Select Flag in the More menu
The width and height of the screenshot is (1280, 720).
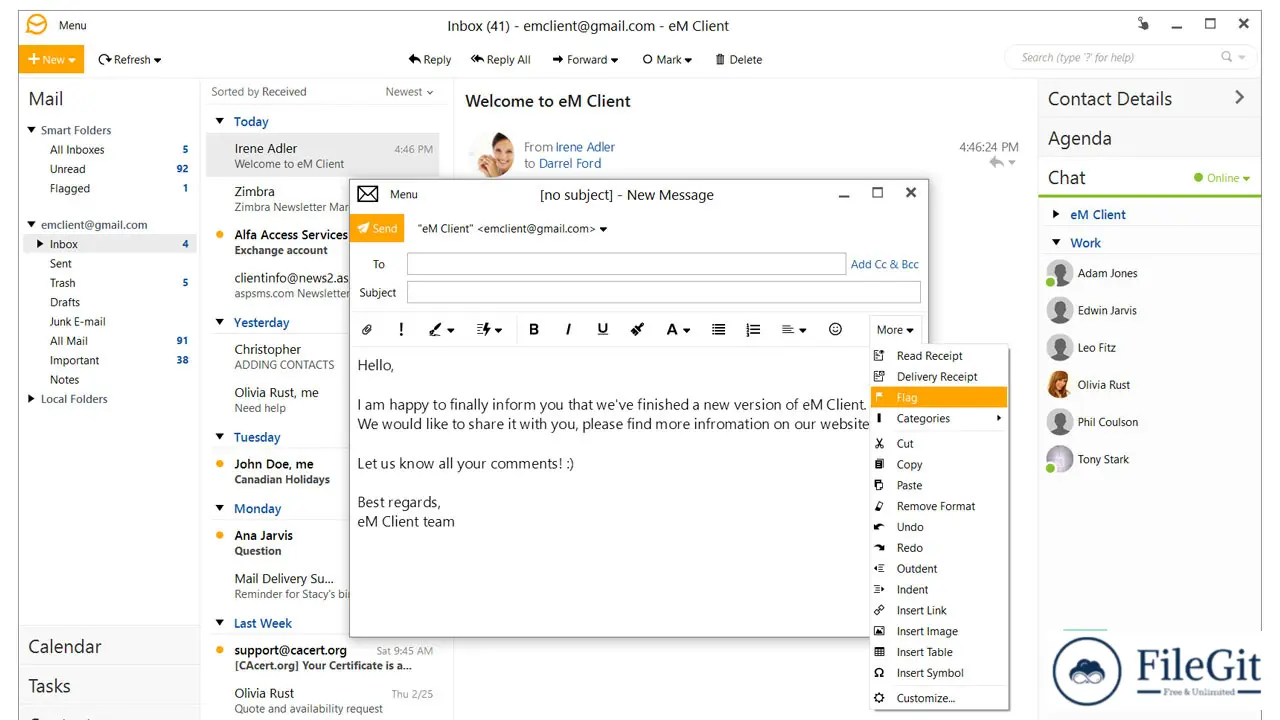[x=939, y=398]
